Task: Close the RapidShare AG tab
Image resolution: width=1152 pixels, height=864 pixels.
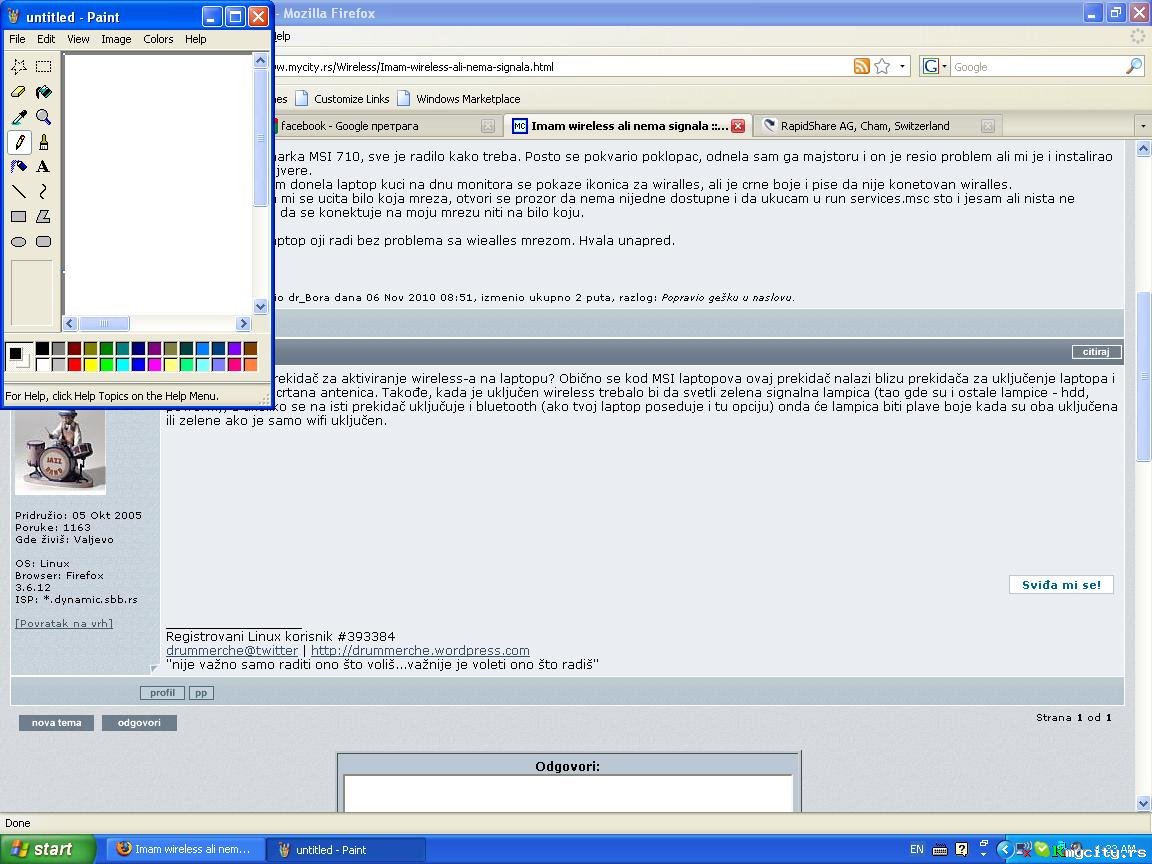Action: 988,126
